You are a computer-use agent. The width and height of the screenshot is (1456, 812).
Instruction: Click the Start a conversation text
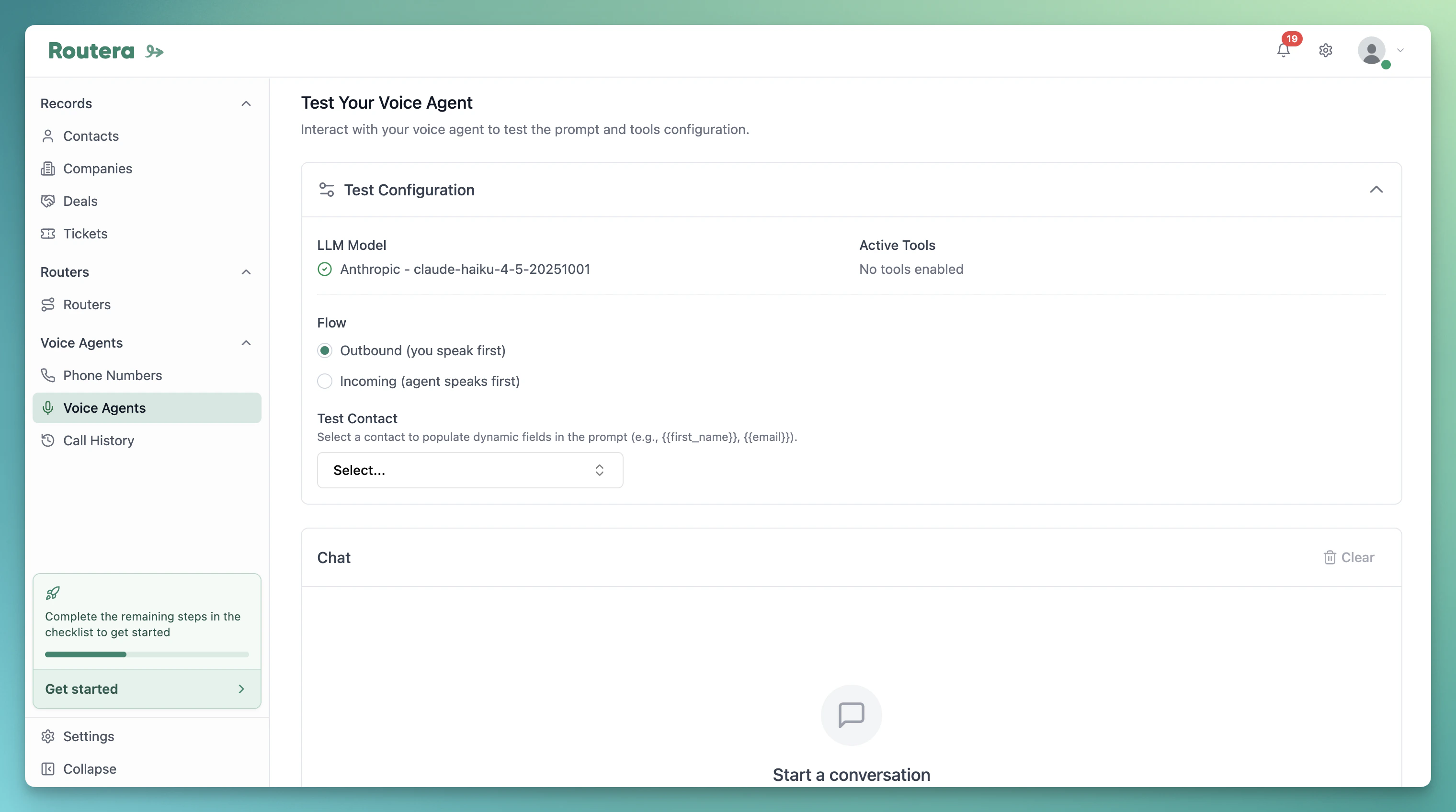(851, 775)
